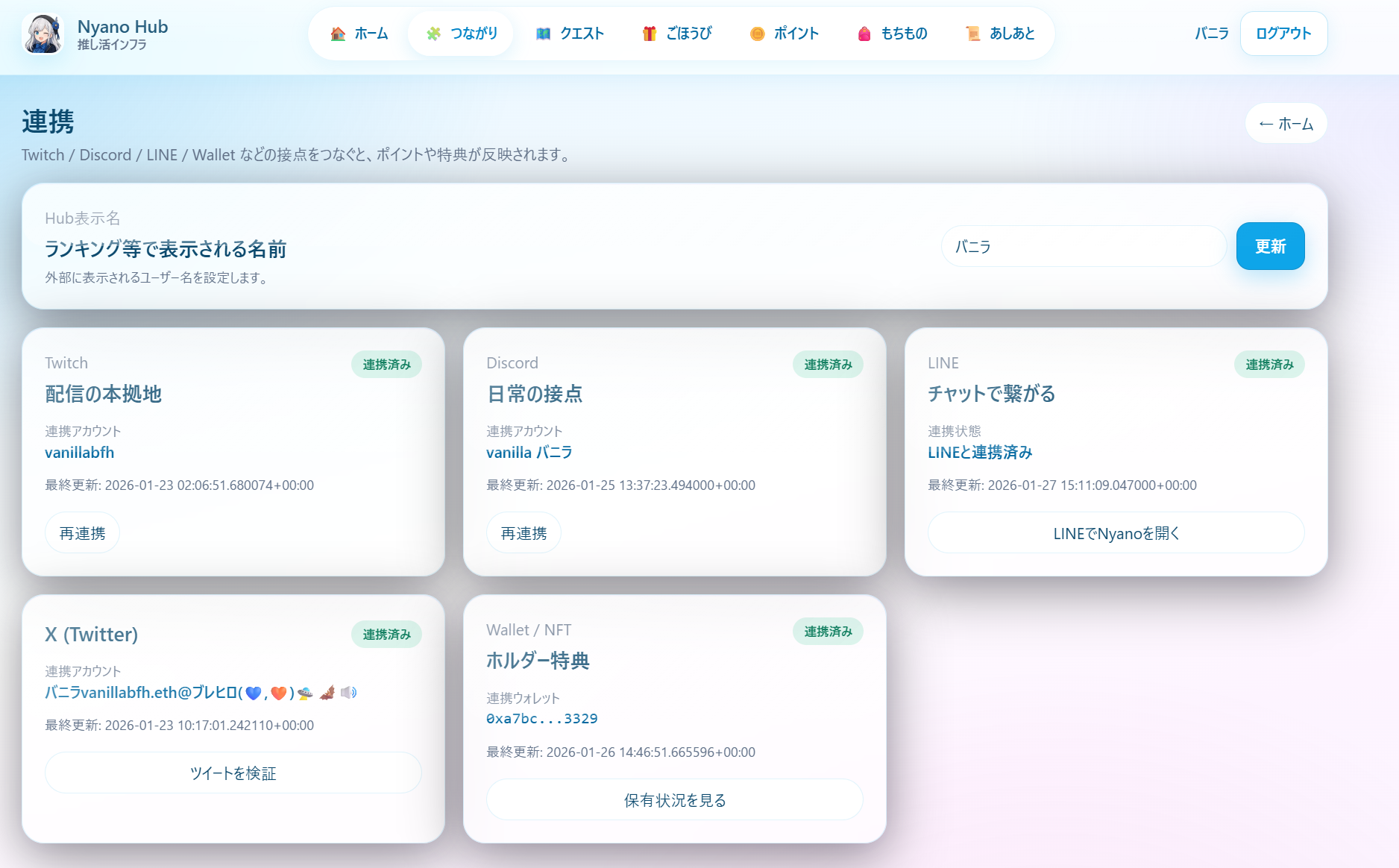Click the Nyano Hub avatar image
Viewport: 1399px width, 868px height.
point(43,34)
